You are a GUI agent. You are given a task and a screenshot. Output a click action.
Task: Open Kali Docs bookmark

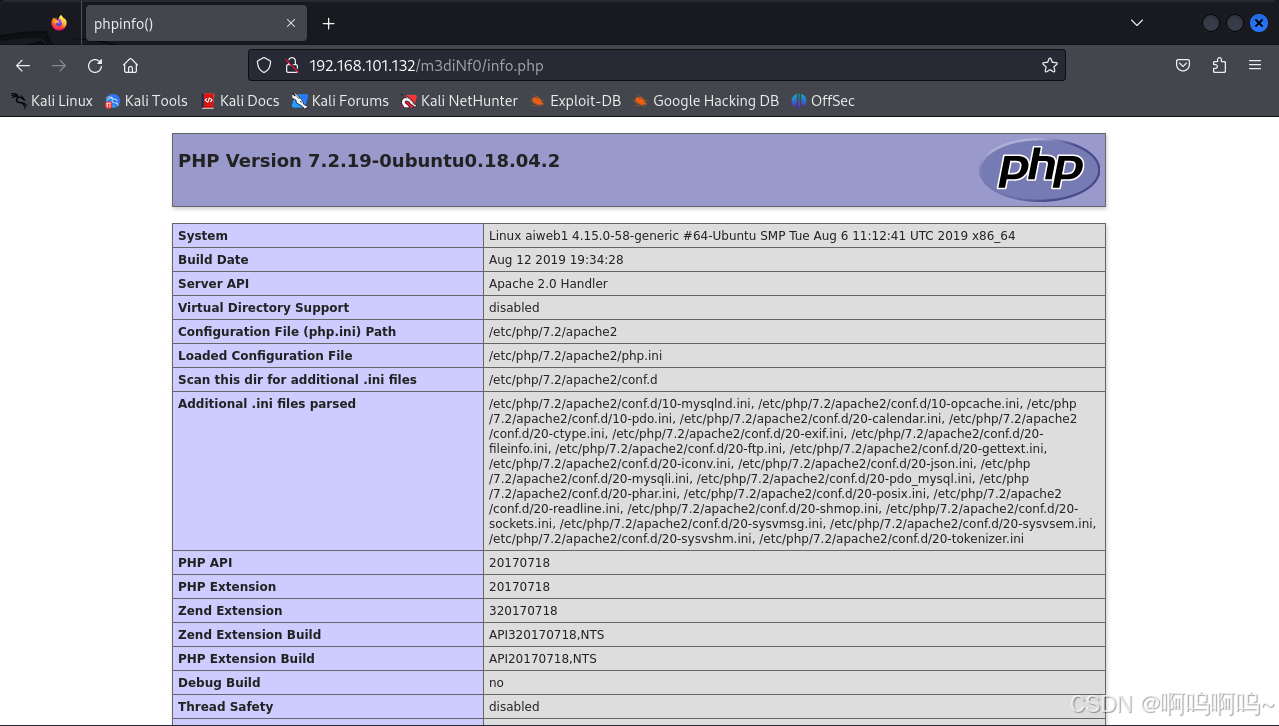(240, 100)
